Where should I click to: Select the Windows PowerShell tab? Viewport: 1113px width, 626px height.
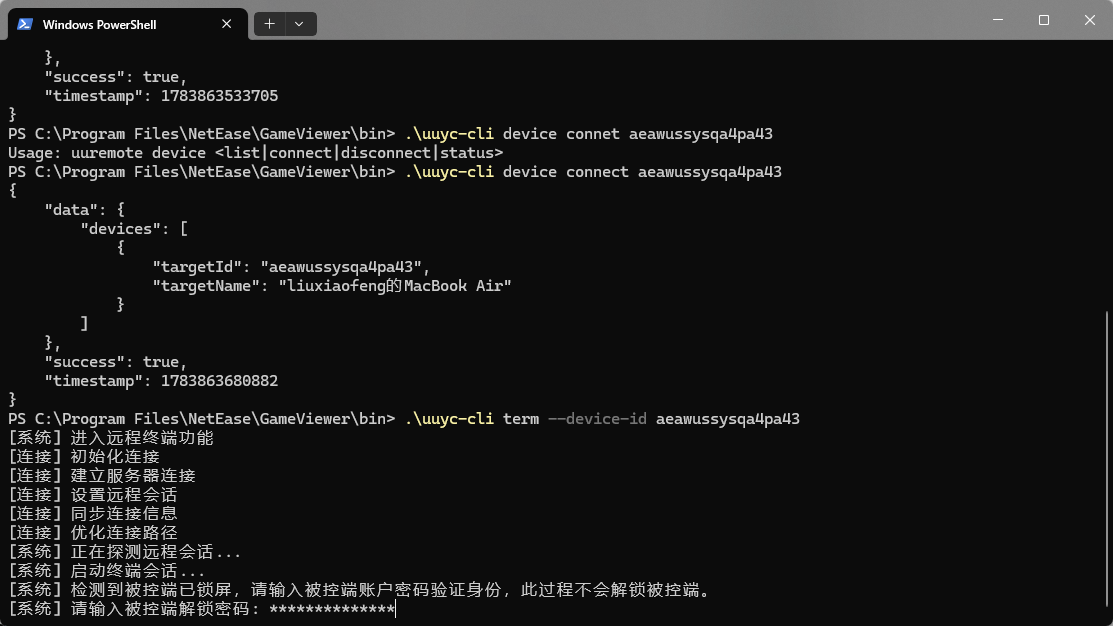(128, 24)
